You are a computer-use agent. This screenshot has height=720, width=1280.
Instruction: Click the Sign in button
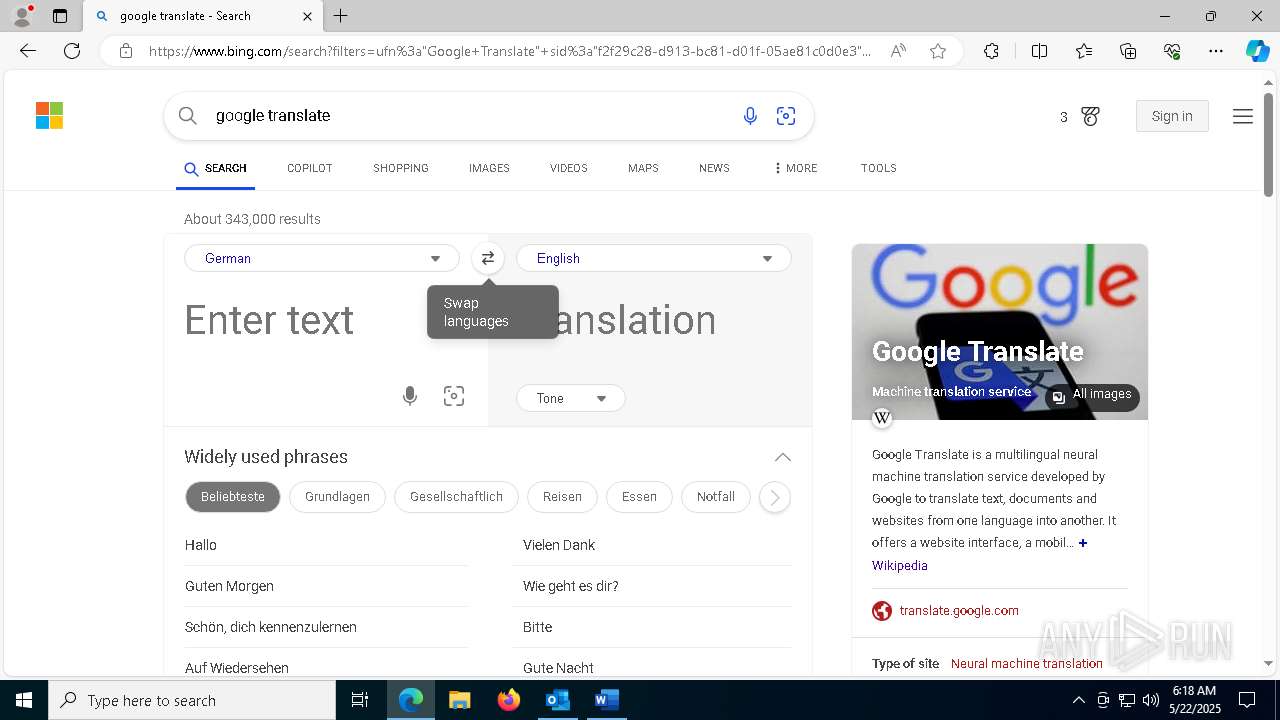pos(1172,116)
